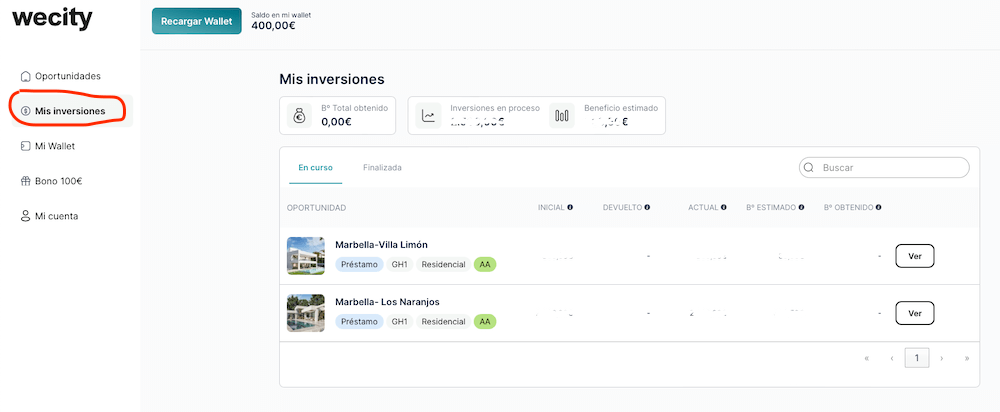Viewport: 1000px width, 412px height.
Task: Select Mi Wallet sidebar item
Action: 48,146
